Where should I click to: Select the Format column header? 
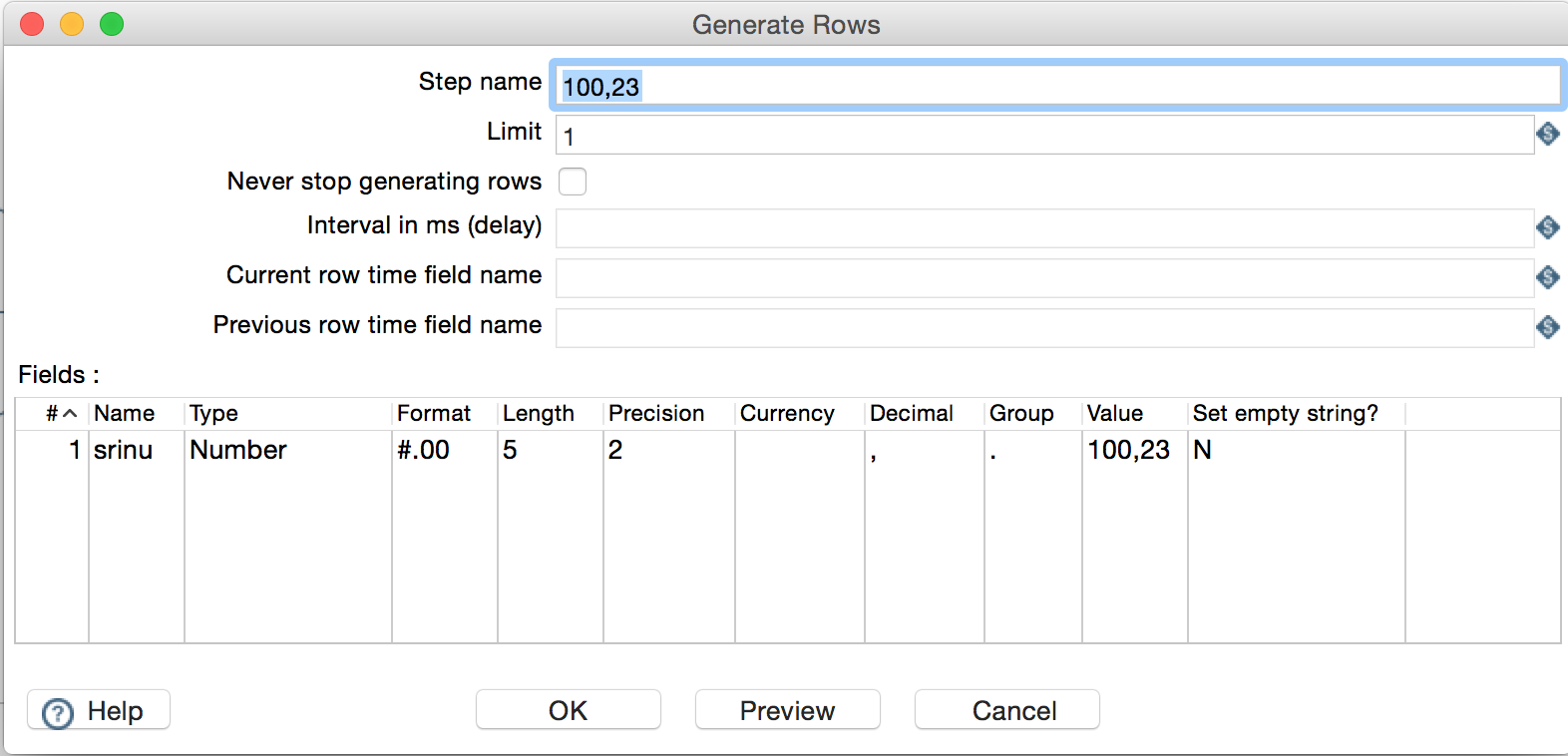pos(445,414)
